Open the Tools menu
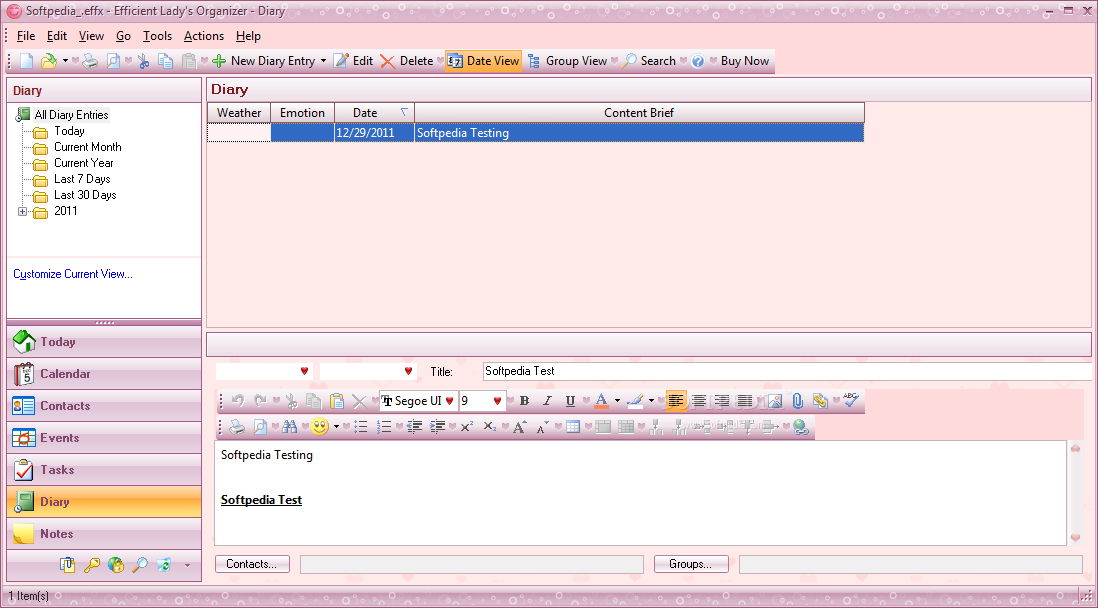1098x608 pixels. tap(158, 36)
